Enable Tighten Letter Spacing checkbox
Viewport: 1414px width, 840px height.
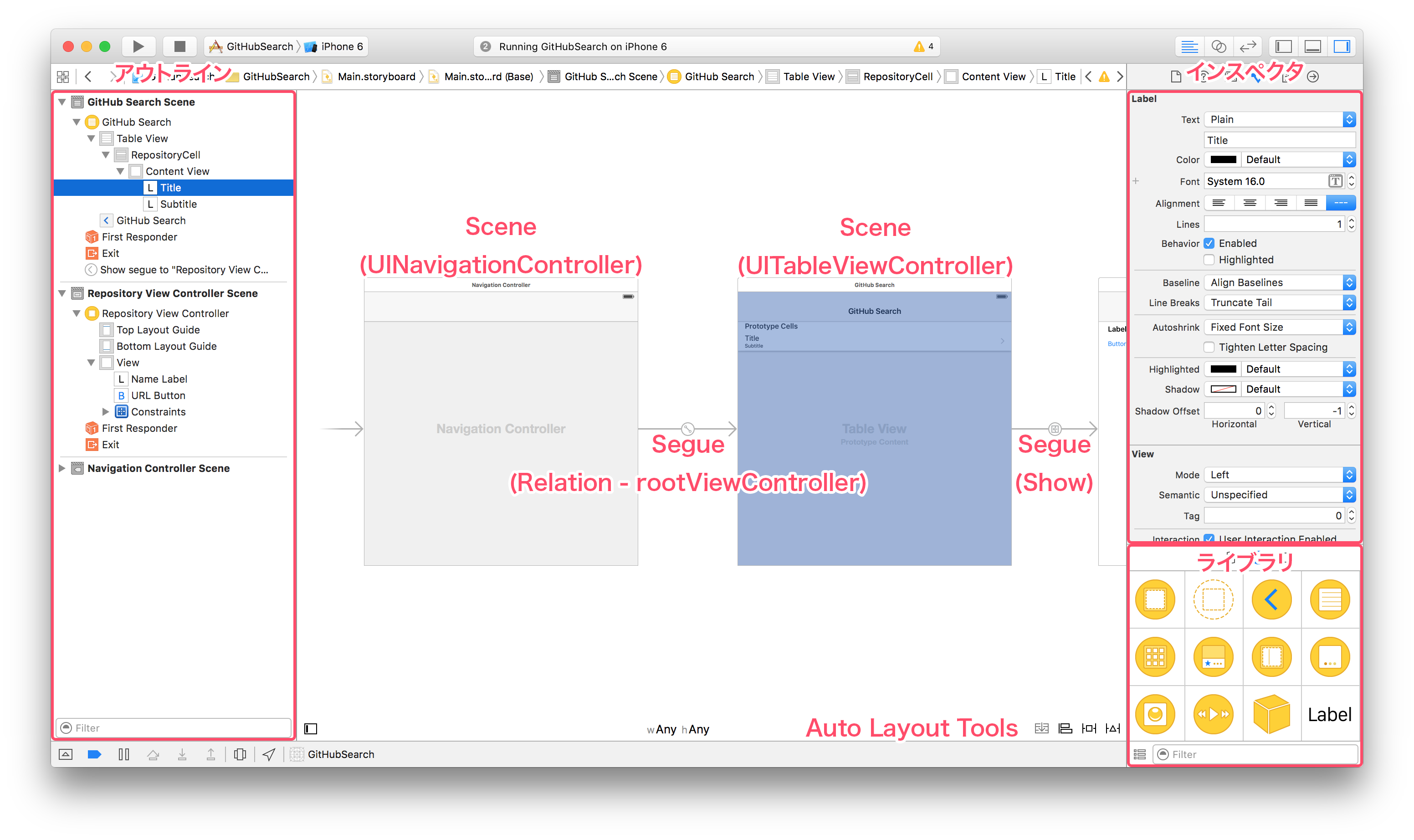click(1209, 347)
